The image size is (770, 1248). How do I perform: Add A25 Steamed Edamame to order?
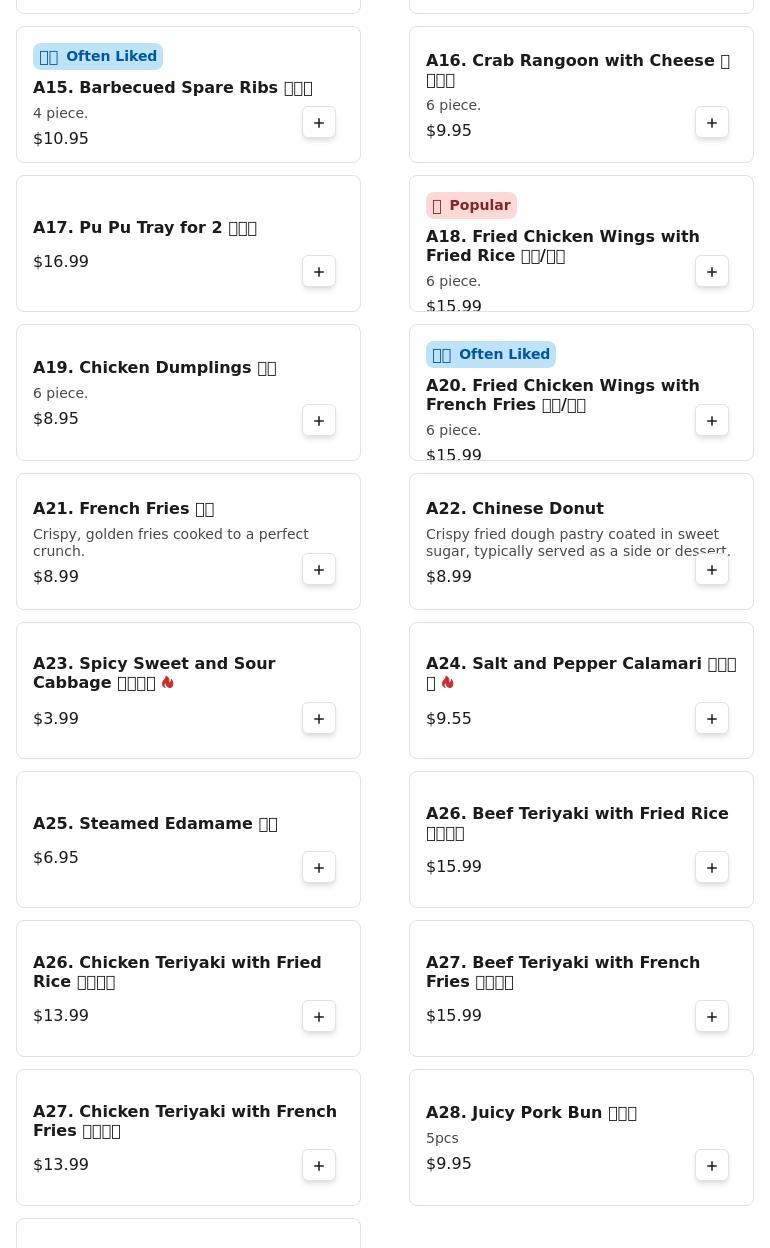(x=319, y=868)
